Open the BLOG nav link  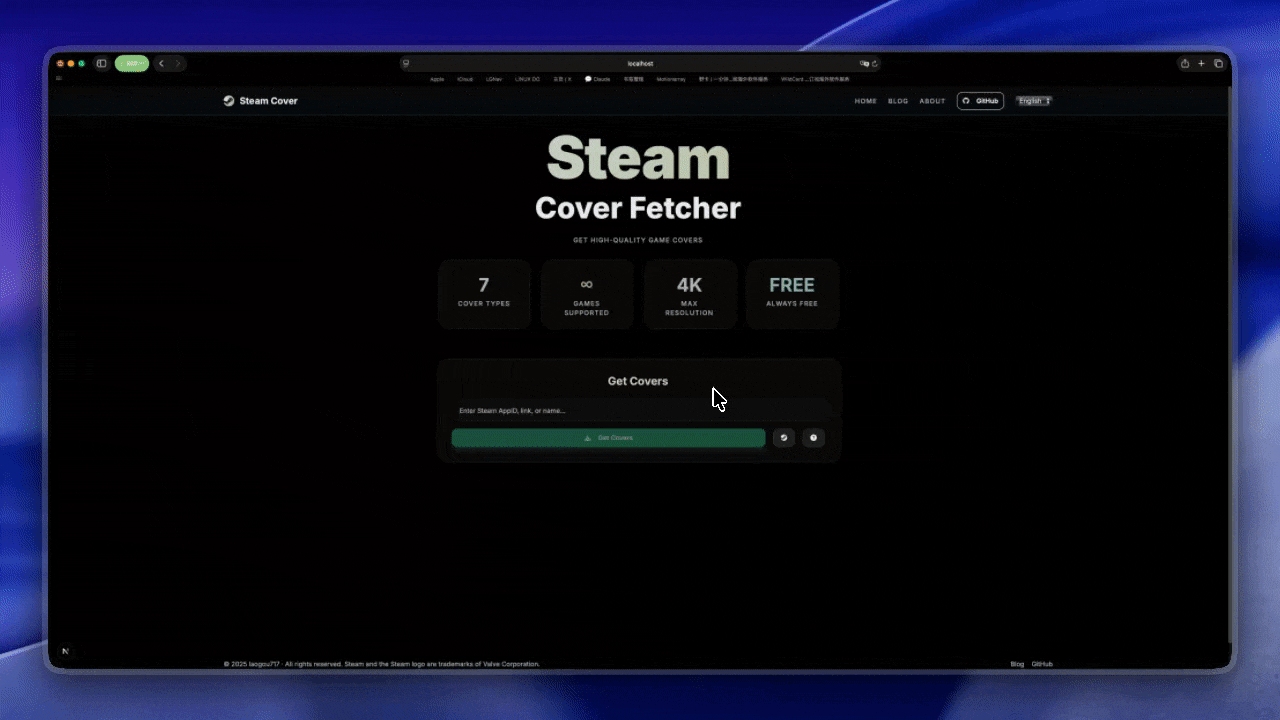click(898, 101)
